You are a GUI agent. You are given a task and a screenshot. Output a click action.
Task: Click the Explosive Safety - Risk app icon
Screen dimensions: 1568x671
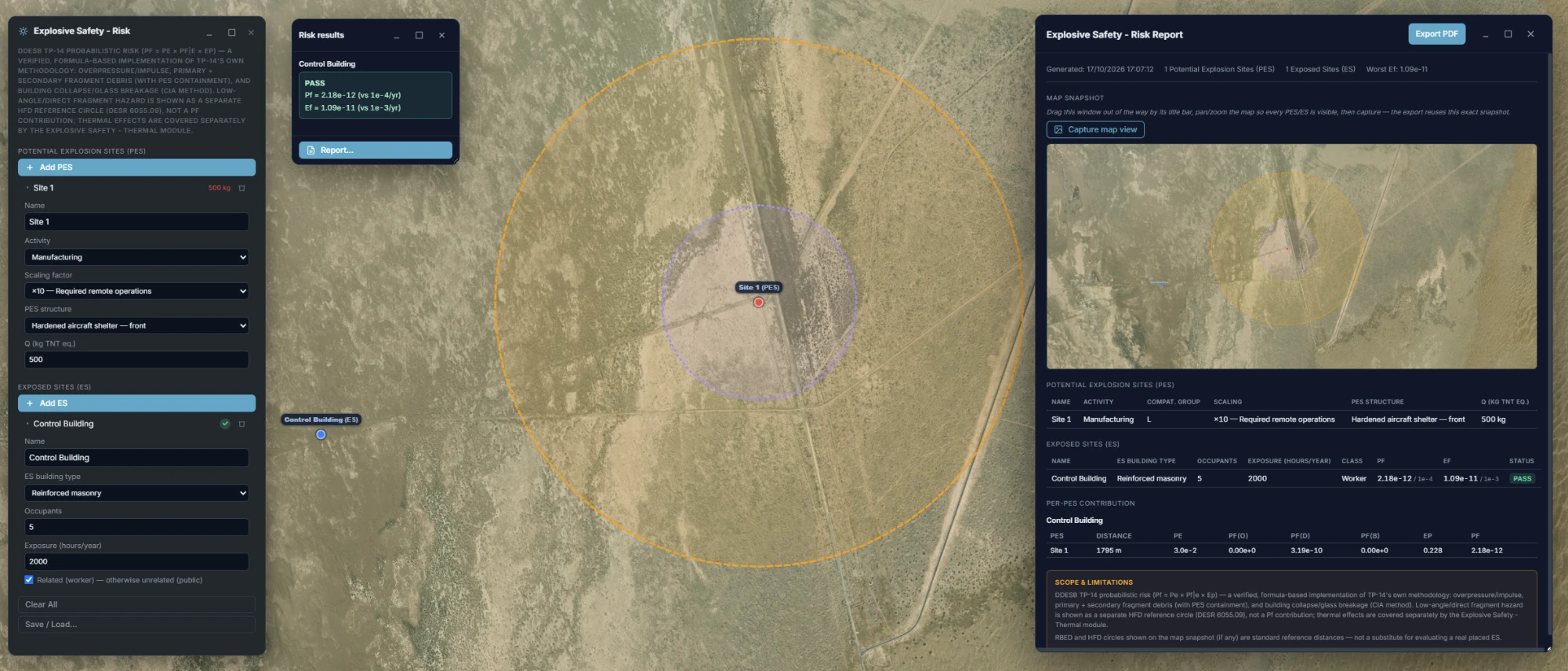tap(24, 31)
